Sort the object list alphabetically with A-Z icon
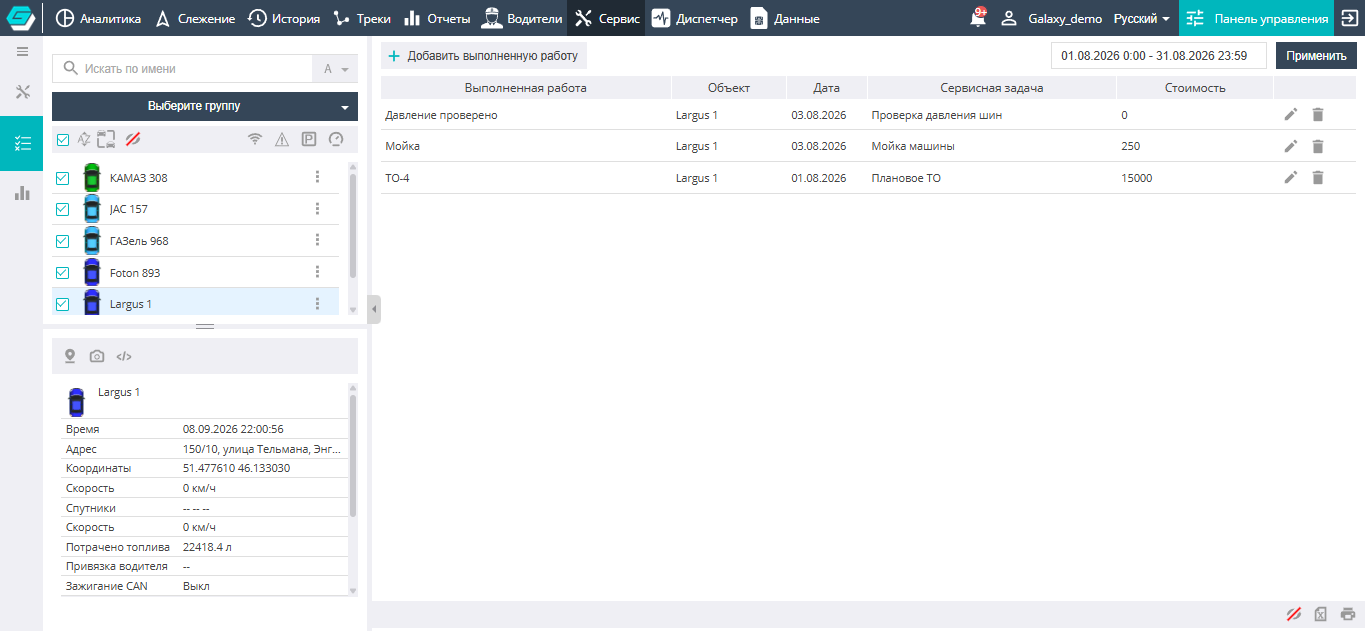The image size is (1365, 631). 85,139
